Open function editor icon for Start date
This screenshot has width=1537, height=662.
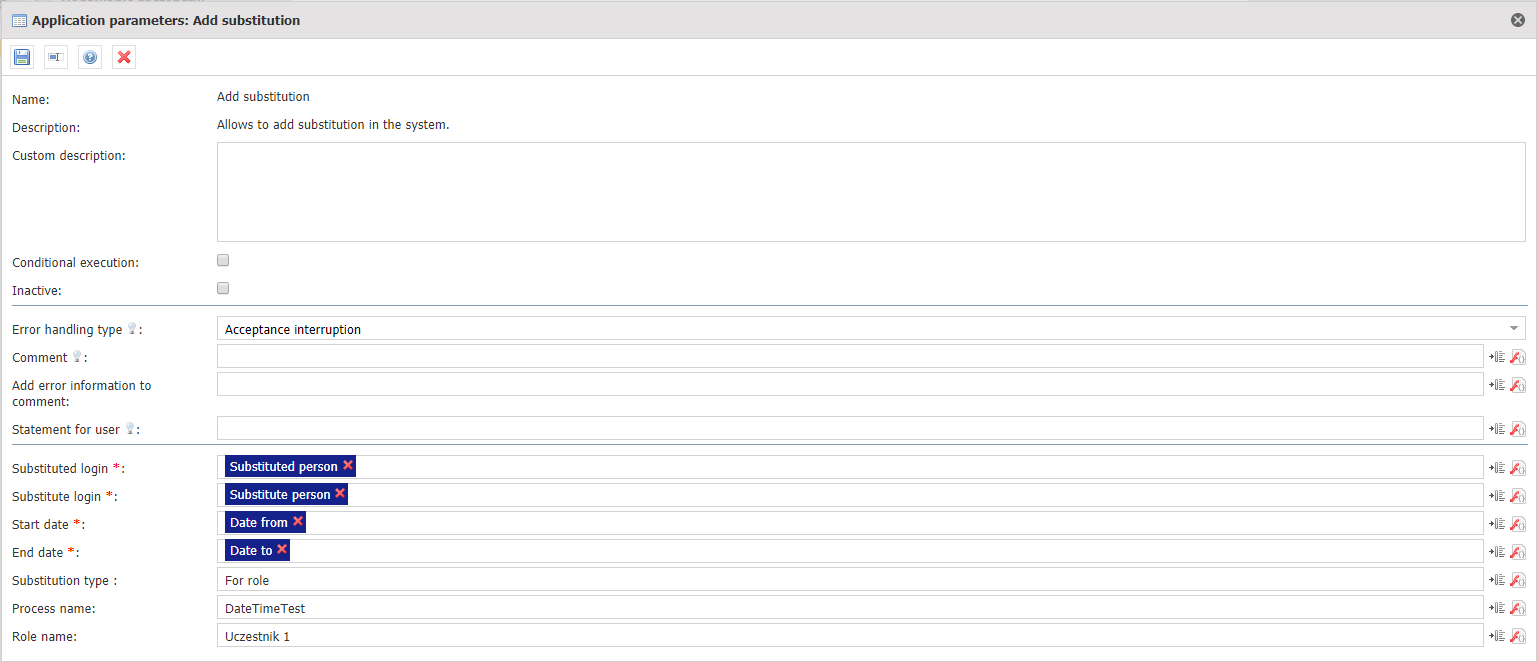tap(1517, 524)
